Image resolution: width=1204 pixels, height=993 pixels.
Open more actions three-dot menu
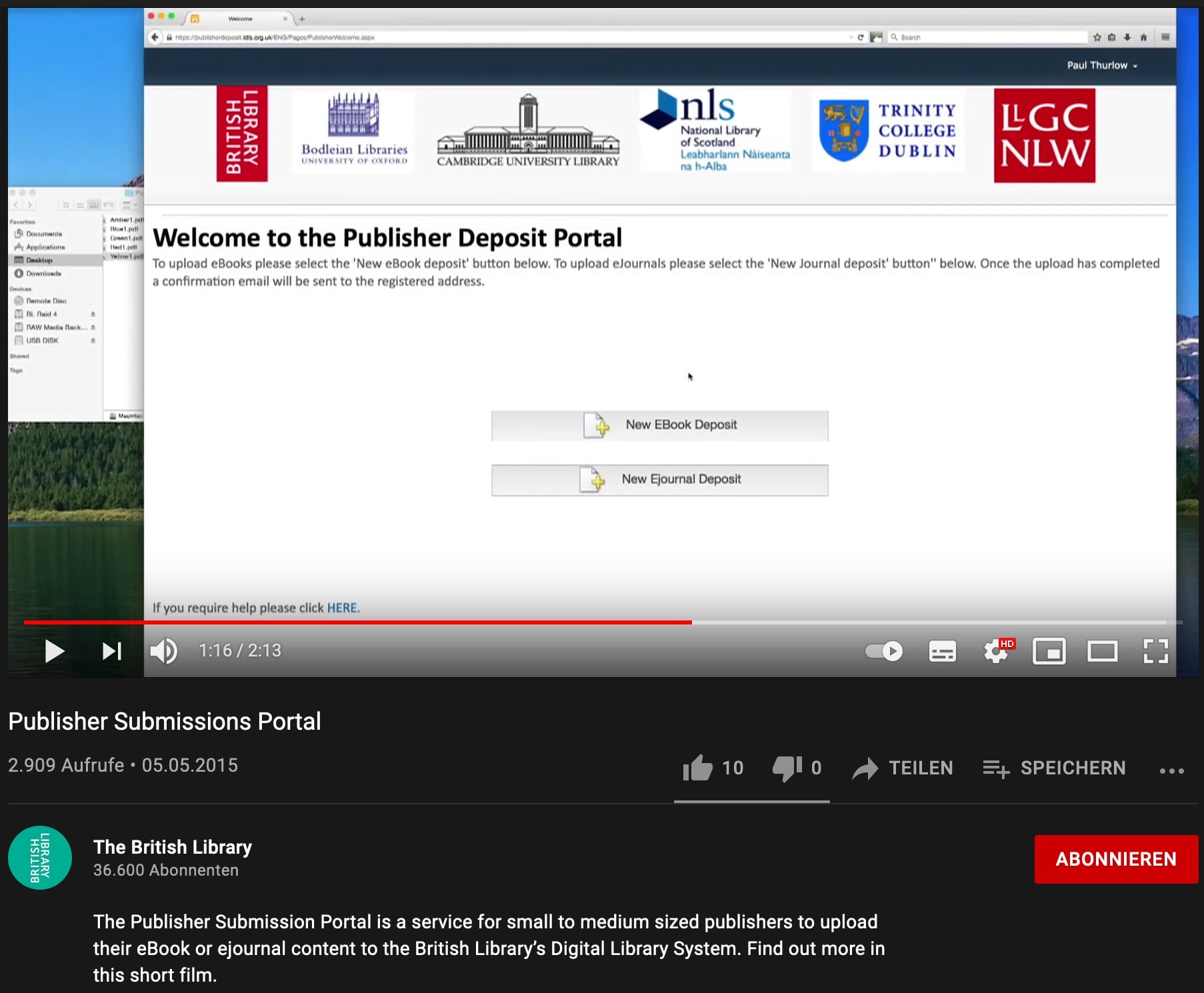click(1171, 770)
